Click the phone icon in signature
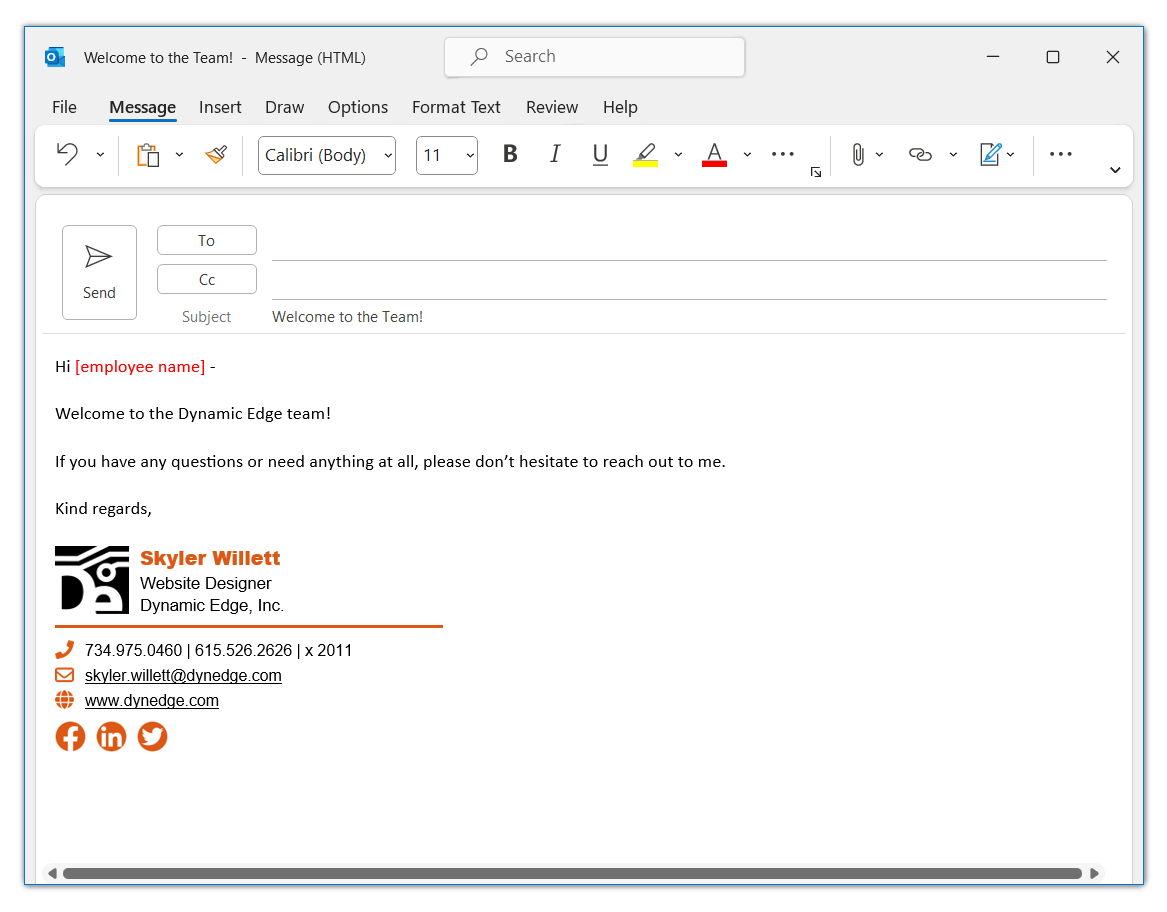The height and width of the screenshot is (912, 1167). [65, 650]
